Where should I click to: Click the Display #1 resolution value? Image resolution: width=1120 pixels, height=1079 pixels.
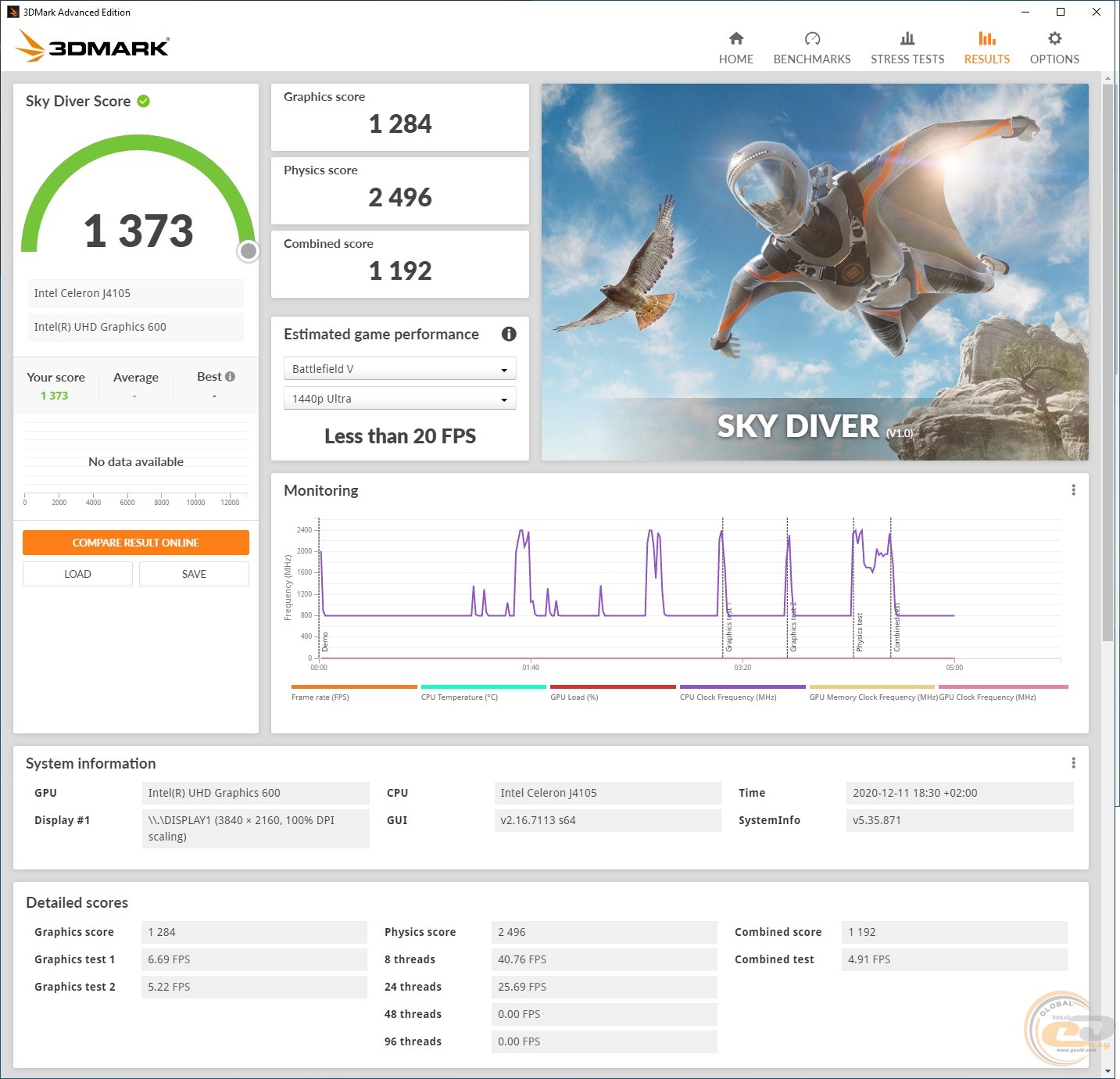pyautogui.click(x=256, y=828)
